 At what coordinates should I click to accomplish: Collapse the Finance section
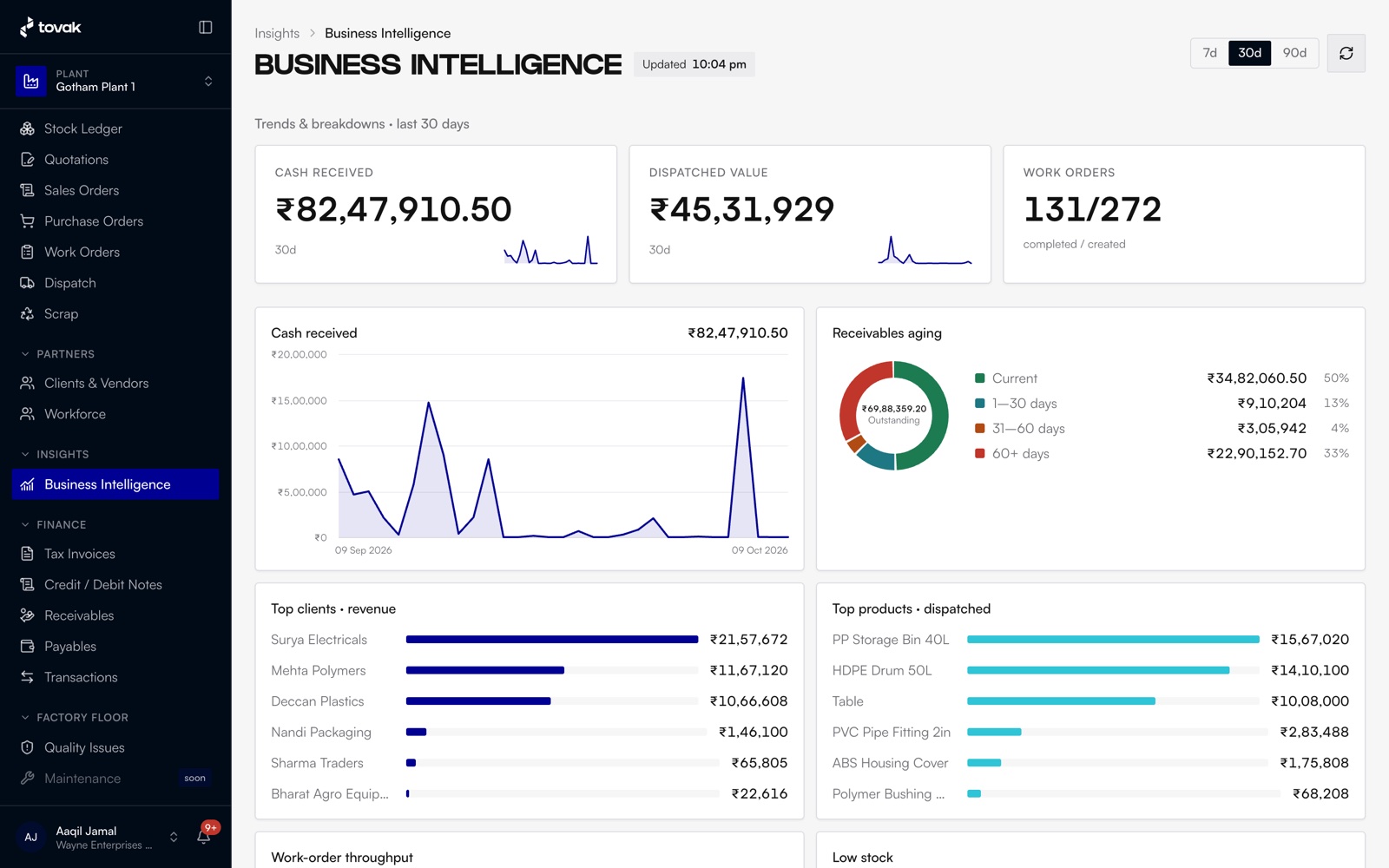click(53, 524)
